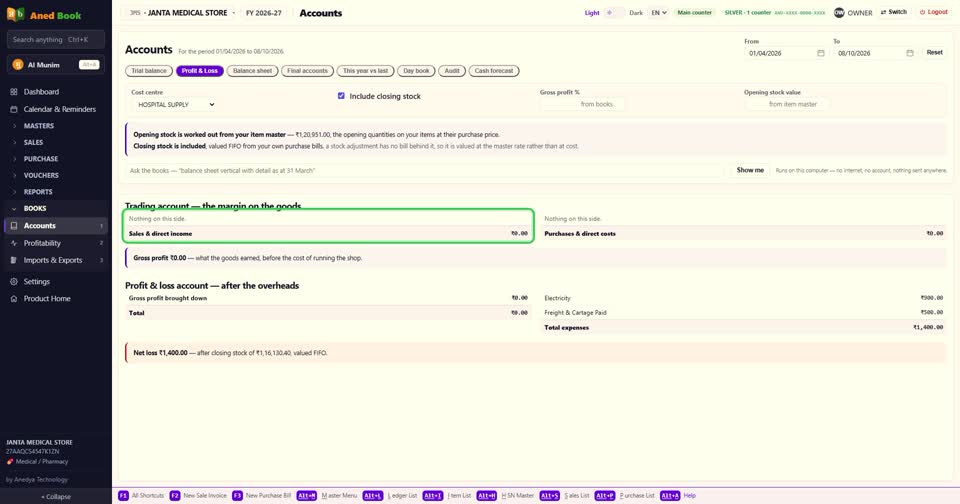Switch to the Day book tab
This screenshot has height=504, width=960.
(x=416, y=71)
